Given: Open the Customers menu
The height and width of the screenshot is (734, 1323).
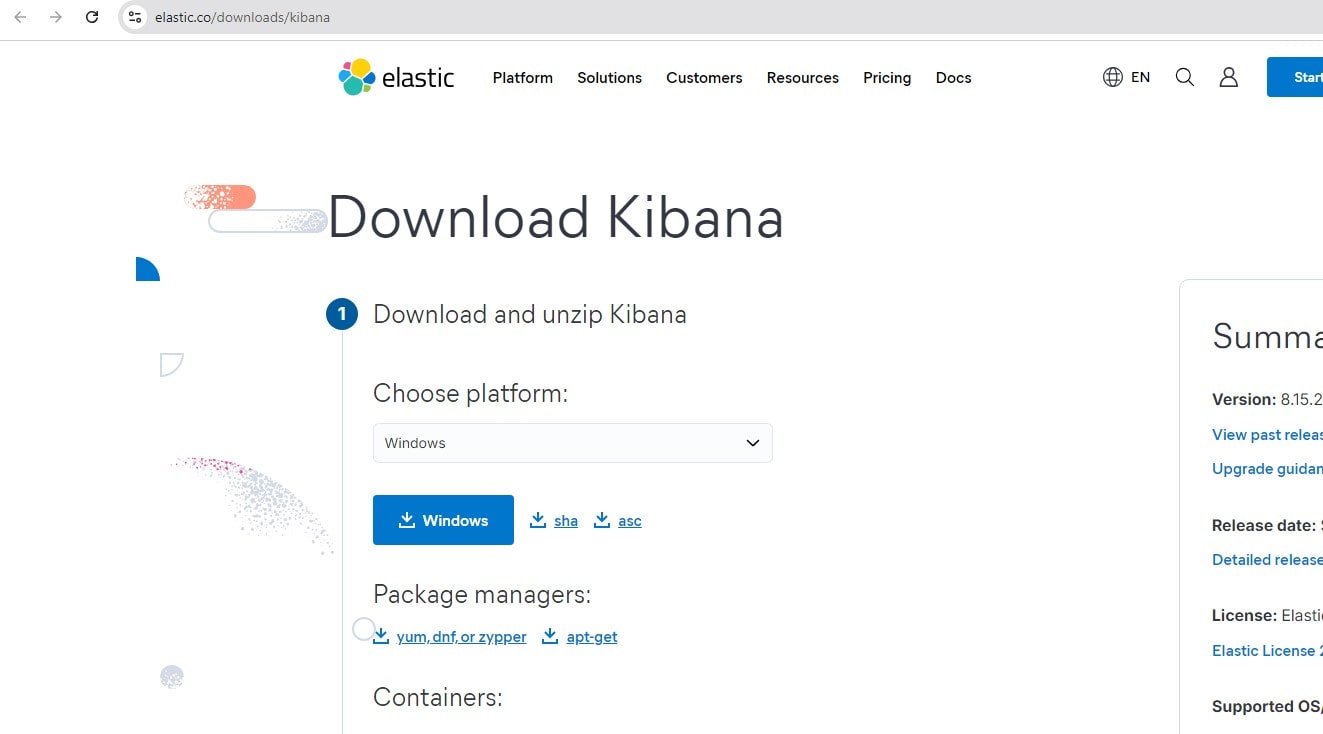Looking at the screenshot, I should 704,77.
